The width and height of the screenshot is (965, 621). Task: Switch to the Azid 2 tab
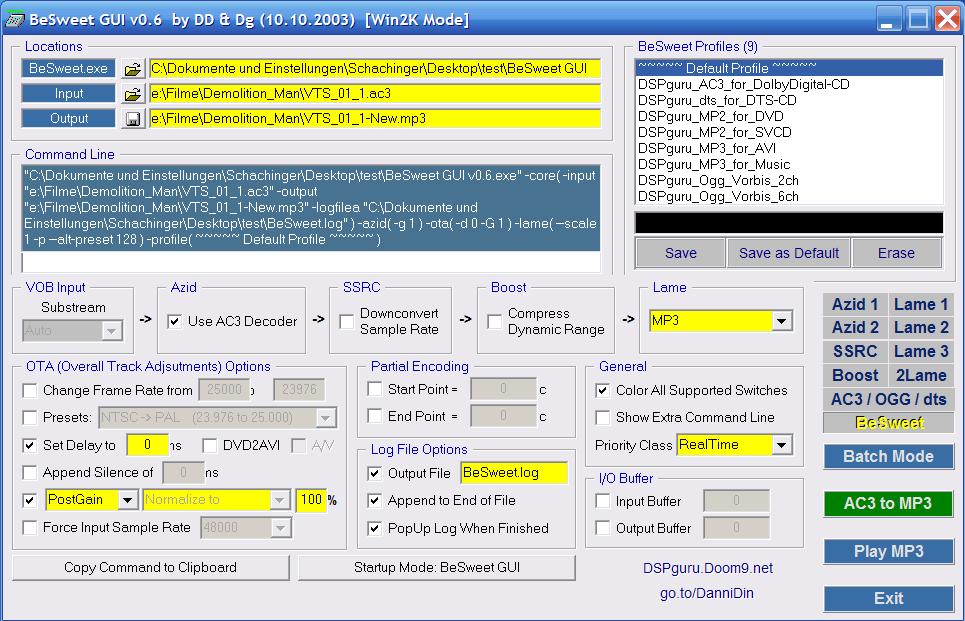(x=855, y=327)
